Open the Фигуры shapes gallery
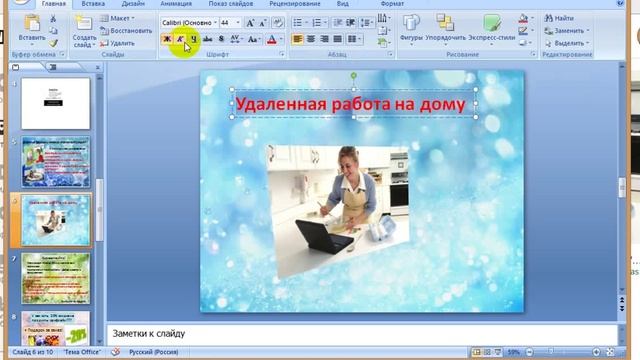 (411, 29)
